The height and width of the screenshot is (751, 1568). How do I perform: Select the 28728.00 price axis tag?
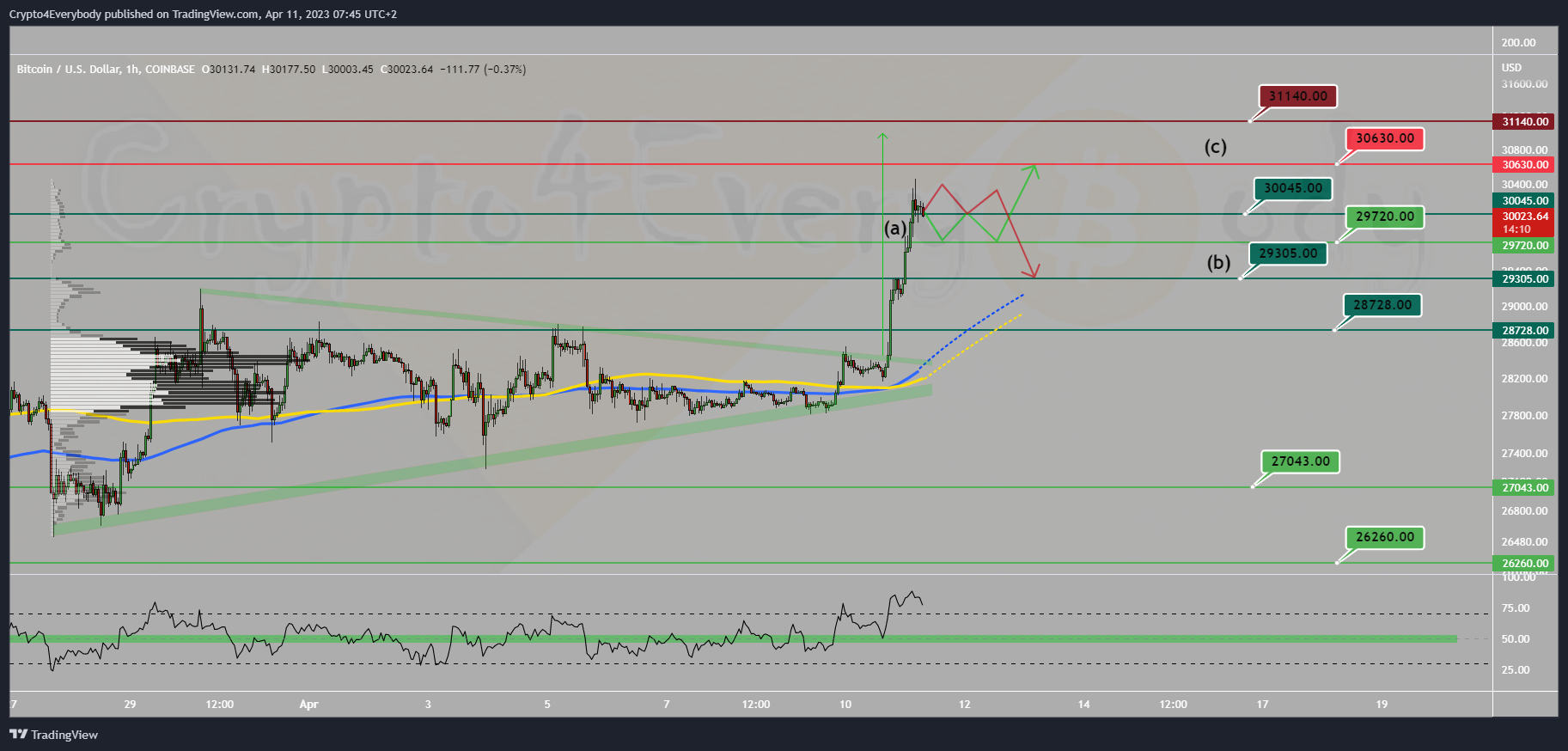(x=1525, y=331)
